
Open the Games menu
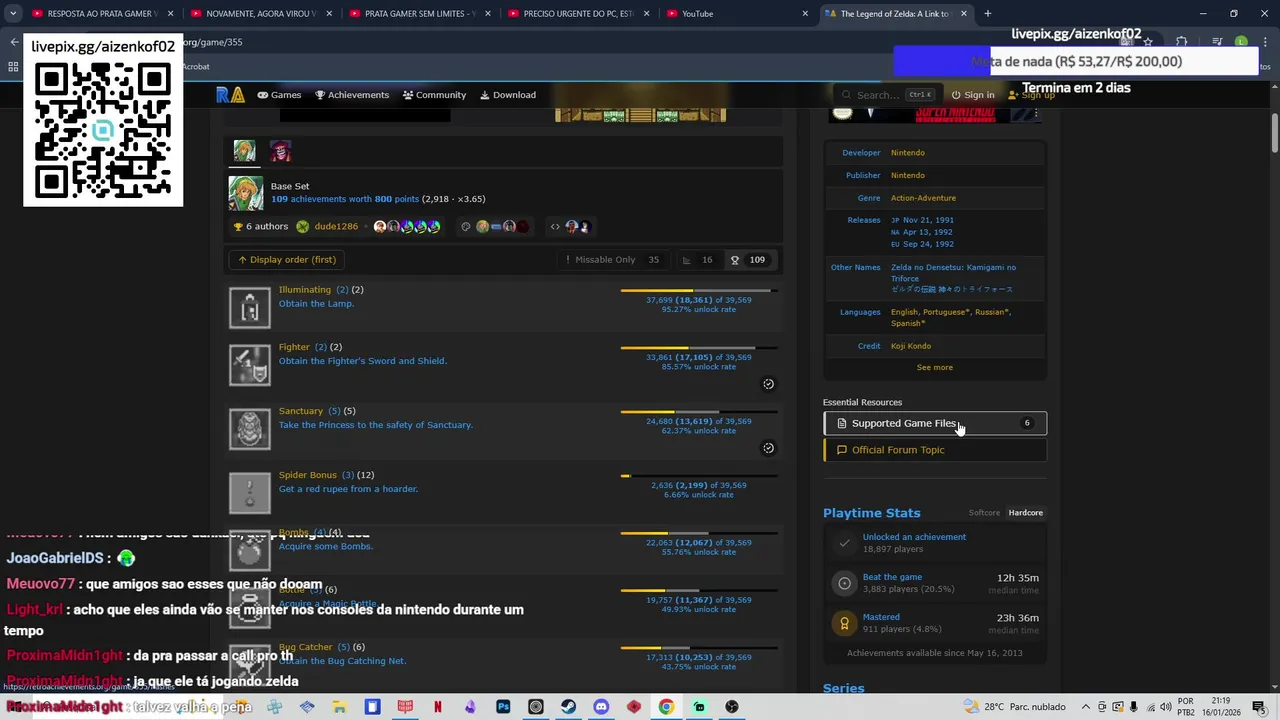click(279, 95)
